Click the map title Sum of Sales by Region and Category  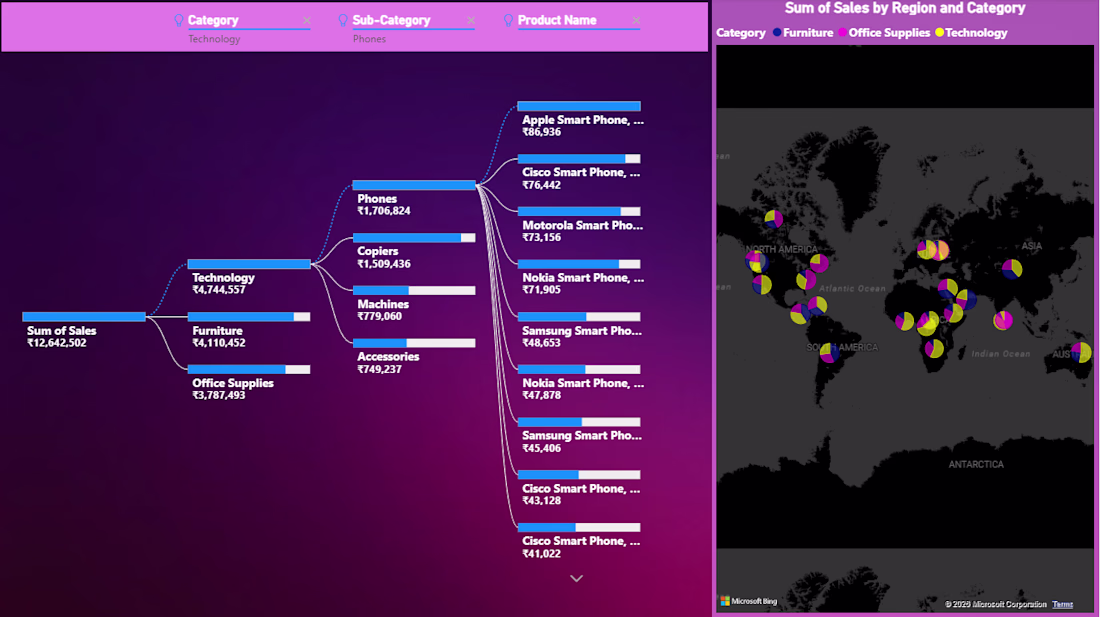pos(905,8)
